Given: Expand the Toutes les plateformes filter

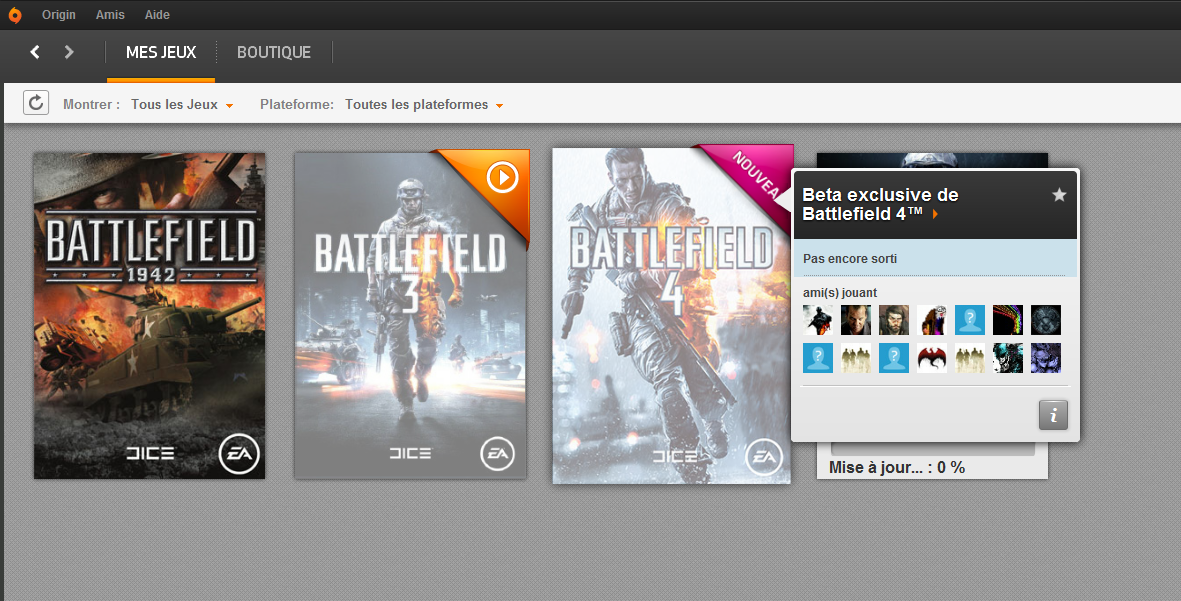Looking at the screenshot, I should pyautogui.click(x=424, y=105).
